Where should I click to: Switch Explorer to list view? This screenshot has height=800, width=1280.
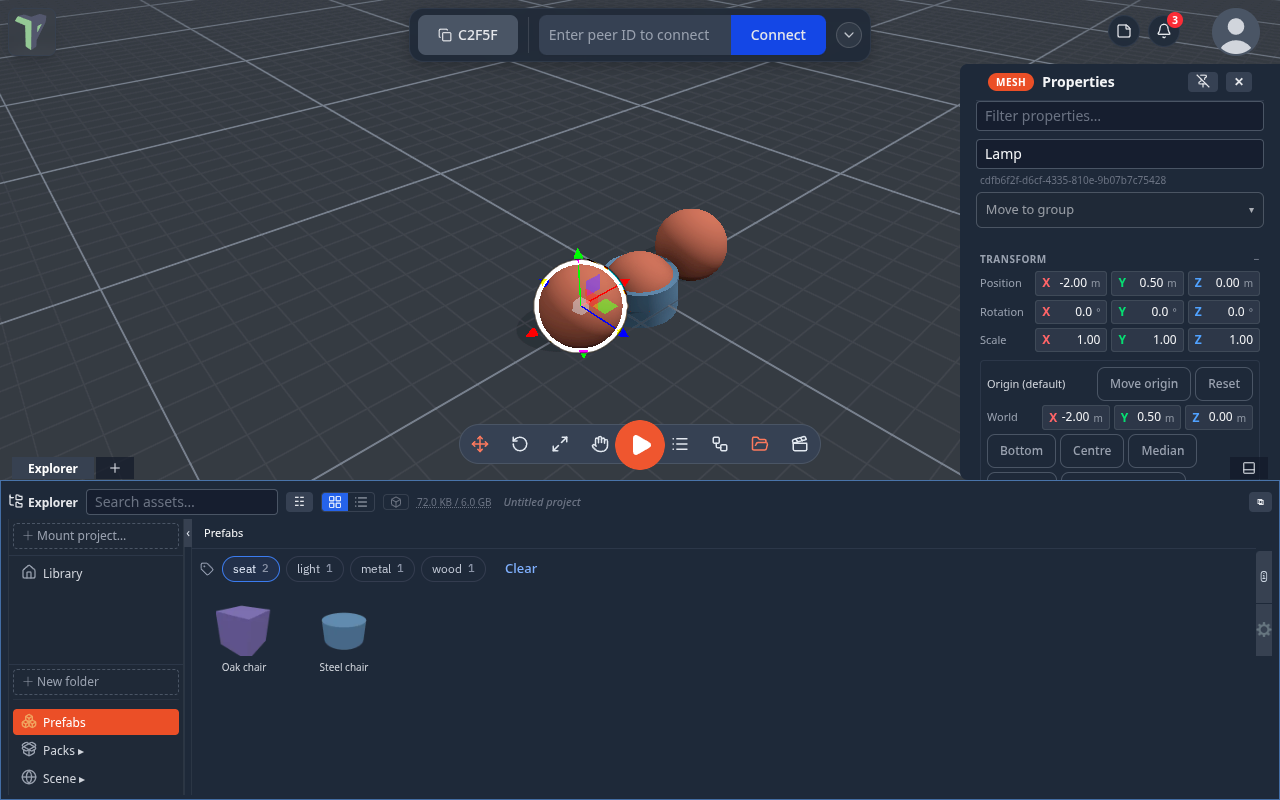pyautogui.click(x=362, y=502)
